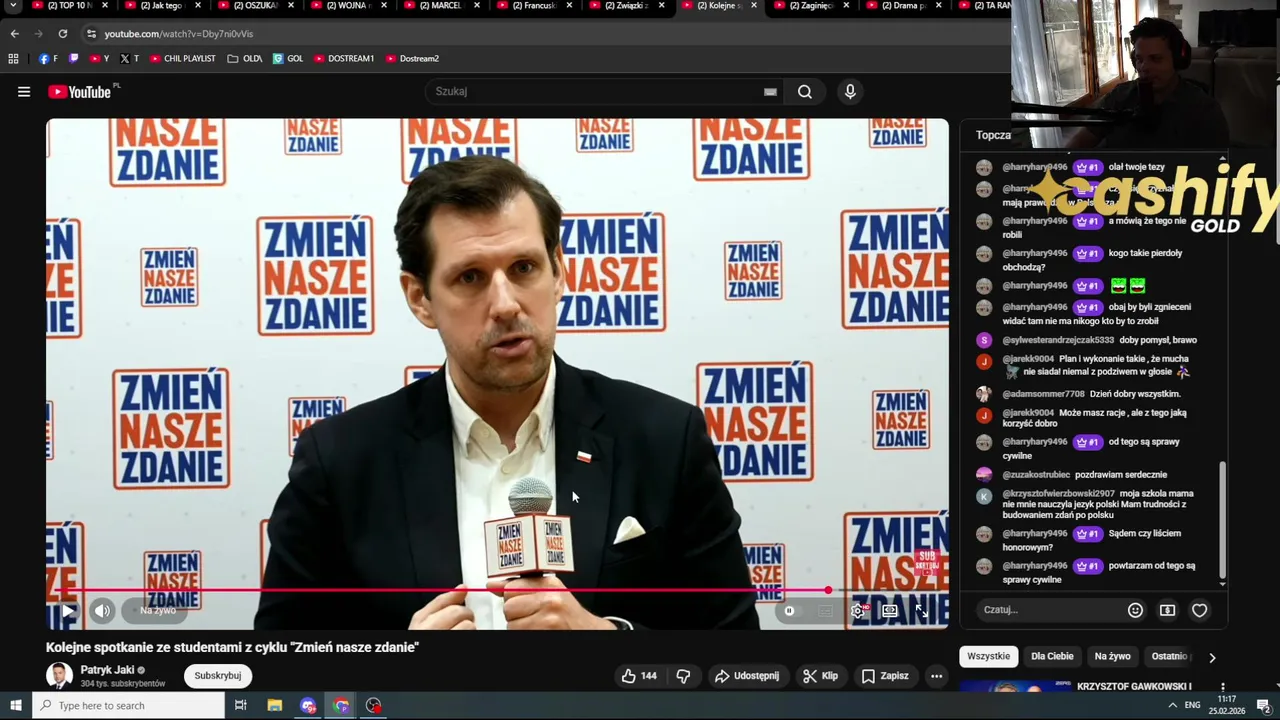
Task: Switch to Francuski browser tab
Action: tap(534, 6)
